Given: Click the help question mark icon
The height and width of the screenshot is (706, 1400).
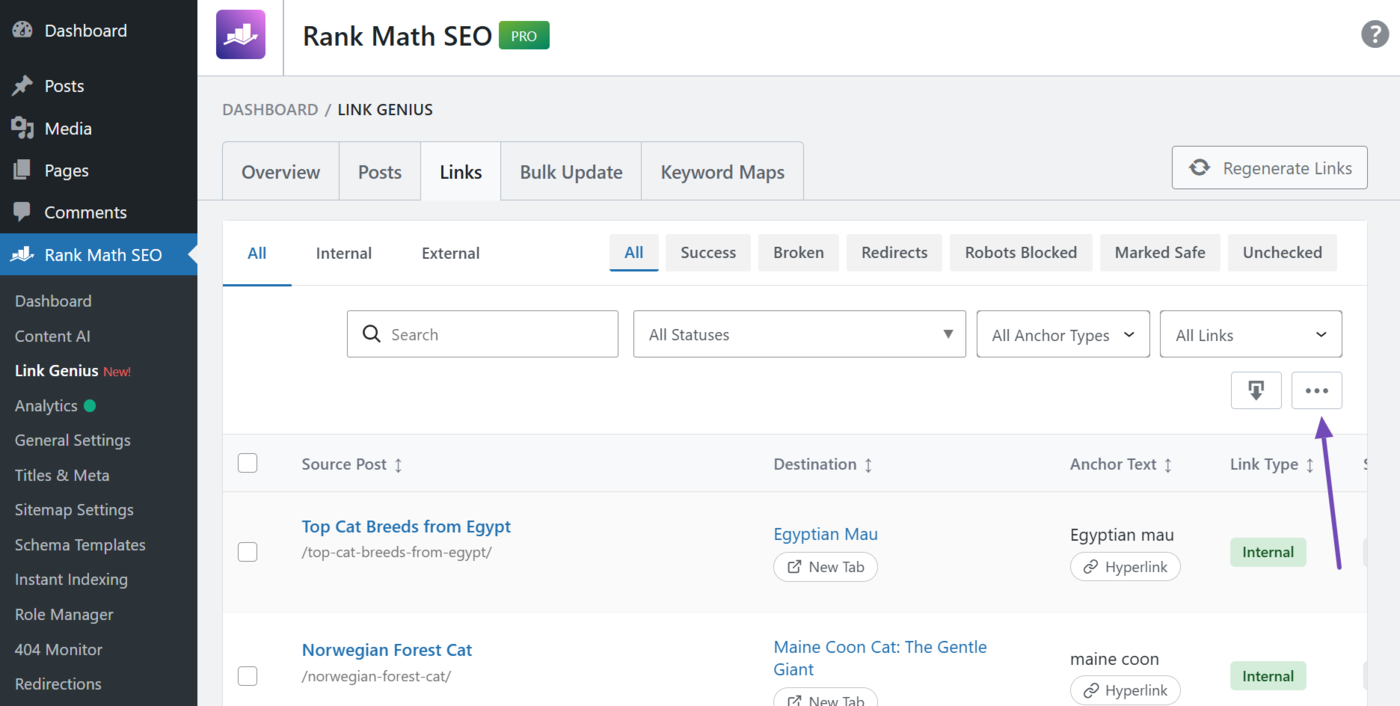Looking at the screenshot, I should [1374, 33].
